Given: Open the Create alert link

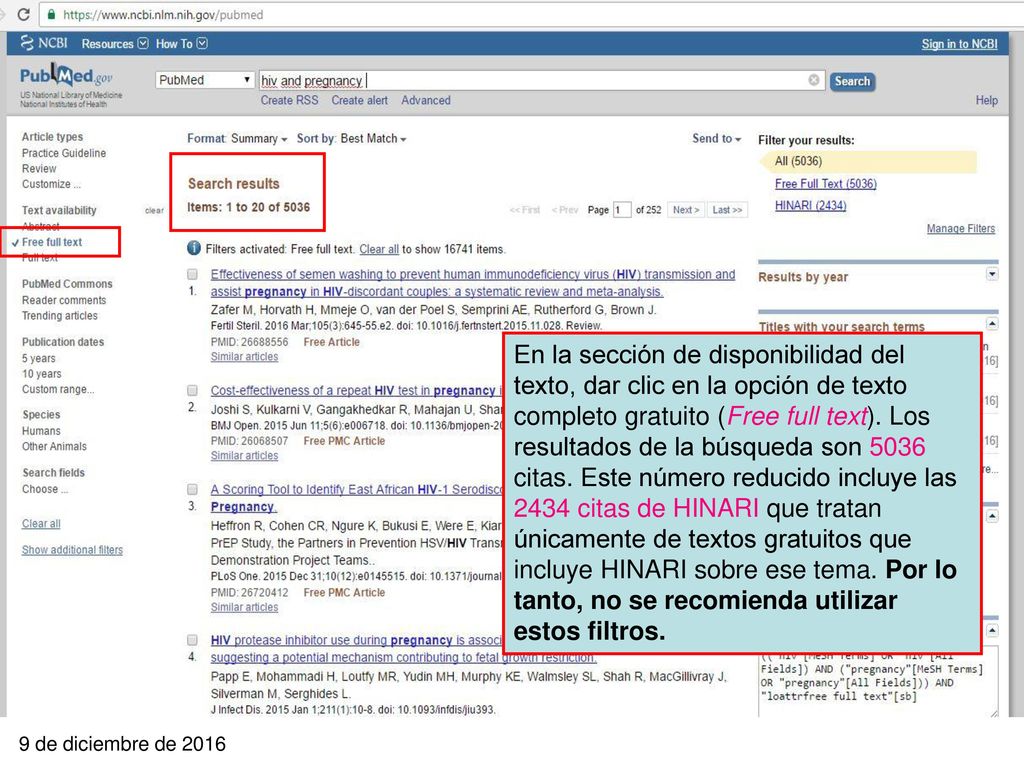Looking at the screenshot, I should coord(359,100).
